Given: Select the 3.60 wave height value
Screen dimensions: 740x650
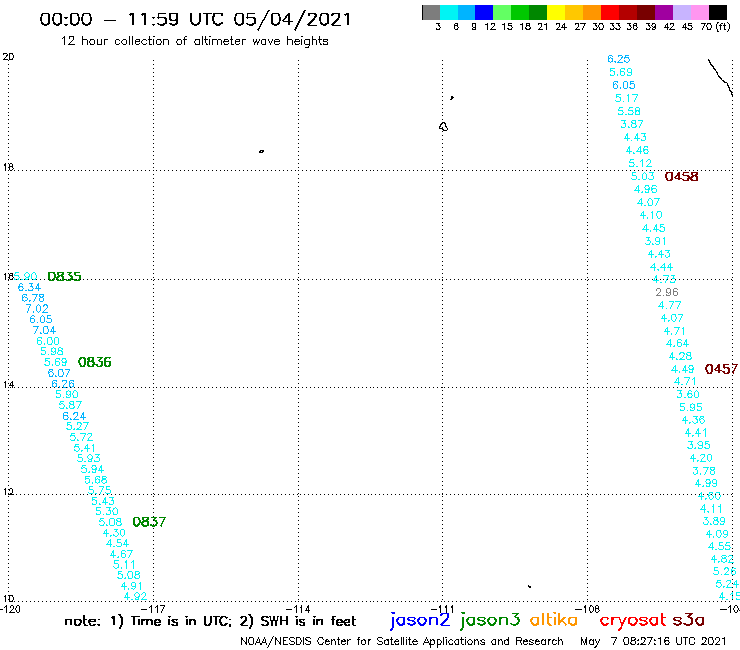Looking at the screenshot, I should (688, 394).
